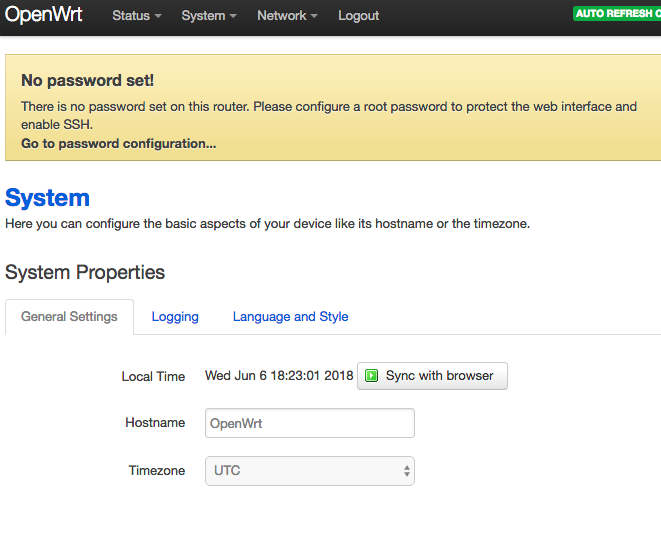Click the "No password set!" warning heading
Viewport: 661px width, 543px height.
coord(87,80)
